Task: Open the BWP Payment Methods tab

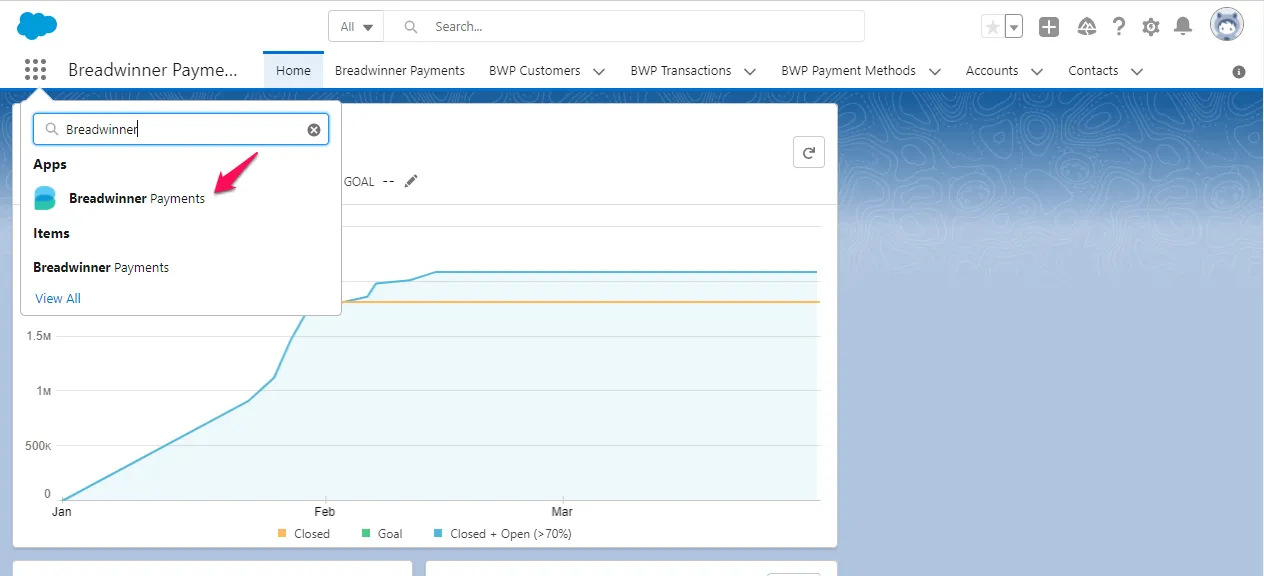Action: tap(848, 70)
